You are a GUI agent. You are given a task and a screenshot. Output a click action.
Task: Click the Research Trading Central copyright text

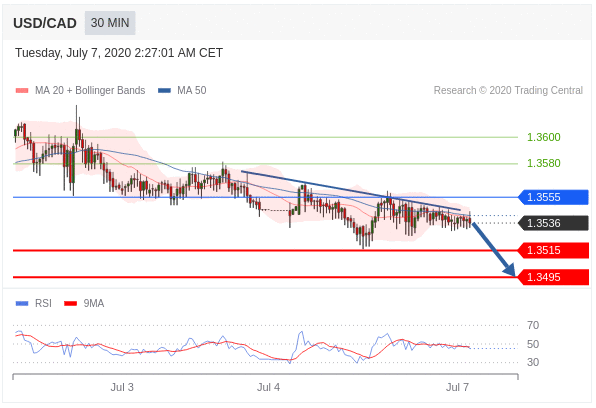point(508,90)
